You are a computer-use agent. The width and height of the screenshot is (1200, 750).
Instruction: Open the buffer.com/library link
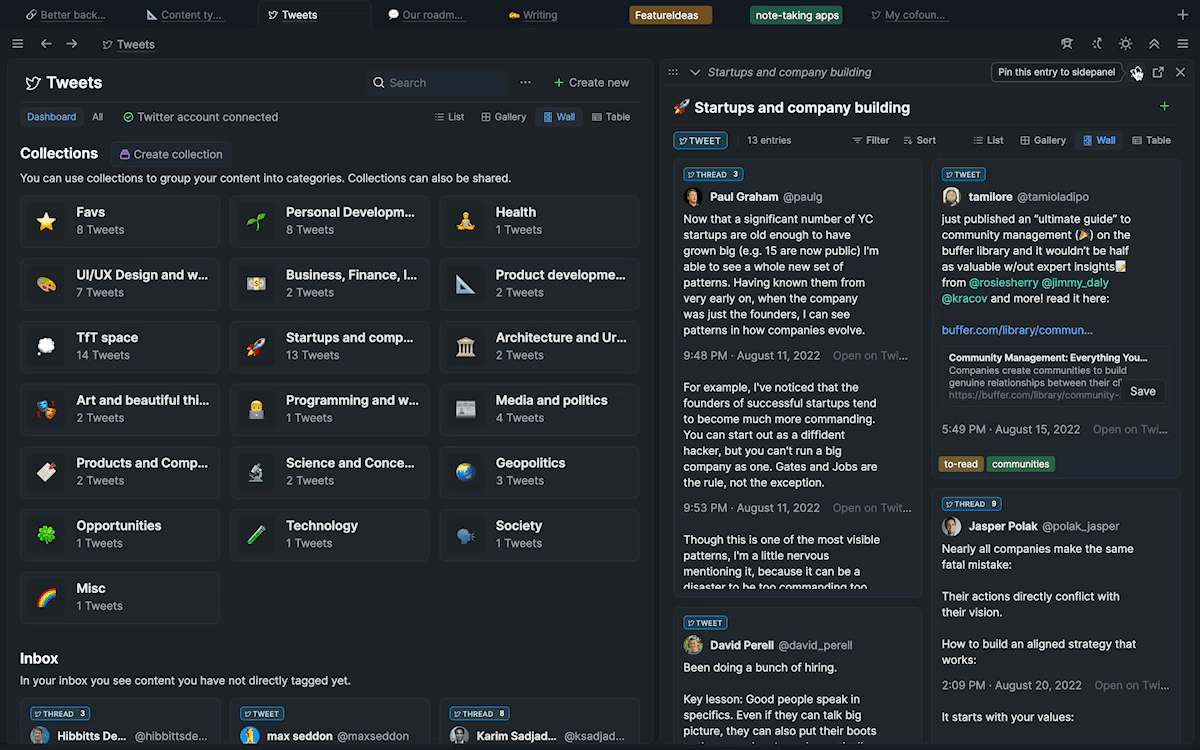tap(1017, 330)
